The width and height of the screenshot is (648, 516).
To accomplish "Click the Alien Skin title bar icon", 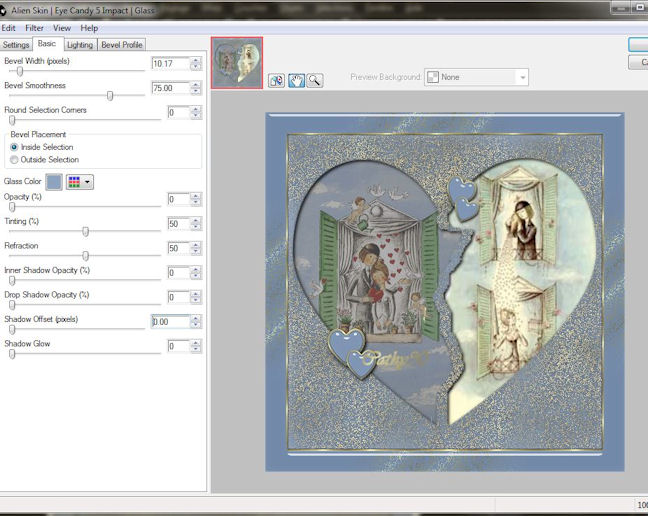I will click(x=2, y=10).
